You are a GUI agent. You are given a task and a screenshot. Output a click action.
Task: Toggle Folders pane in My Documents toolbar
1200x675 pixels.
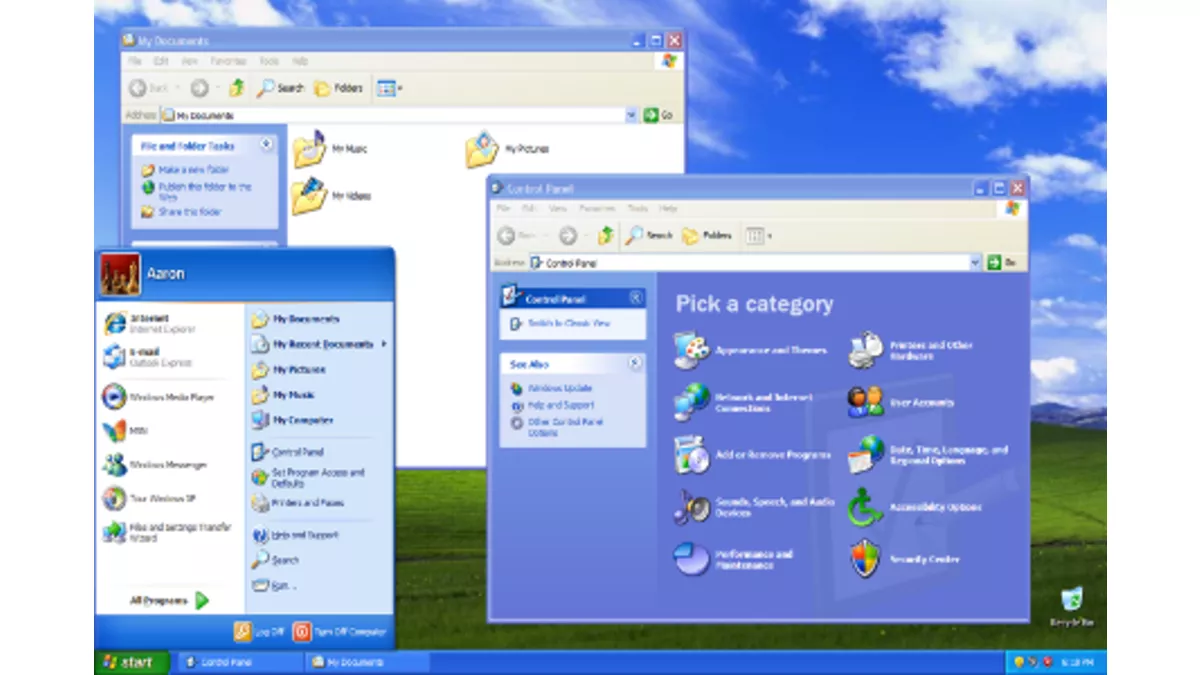click(339, 88)
